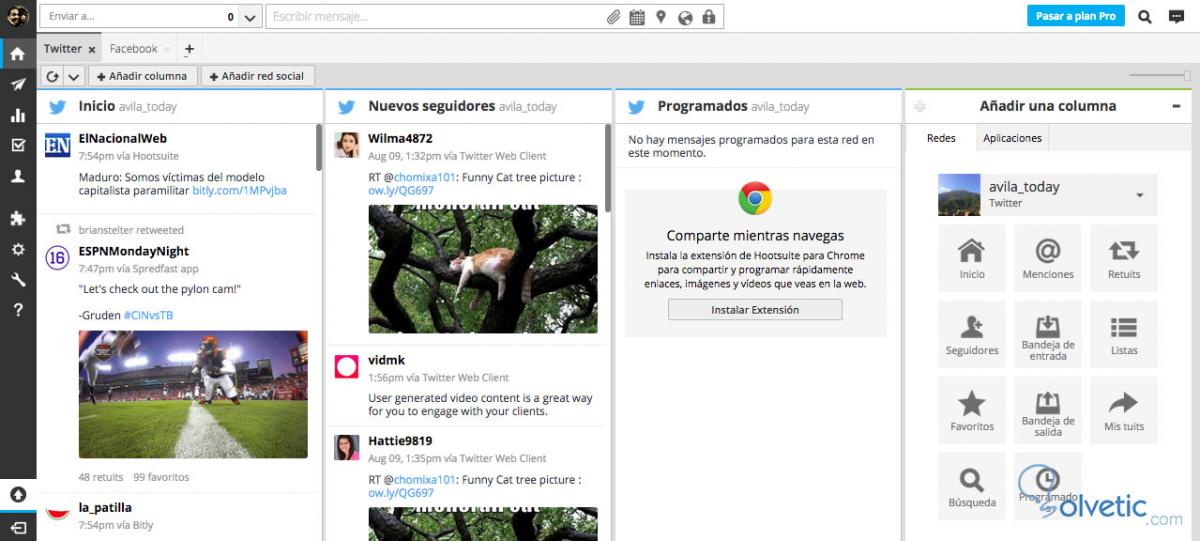Refresh streams with the circular arrow icon
The width and height of the screenshot is (1200, 541).
coord(53,76)
